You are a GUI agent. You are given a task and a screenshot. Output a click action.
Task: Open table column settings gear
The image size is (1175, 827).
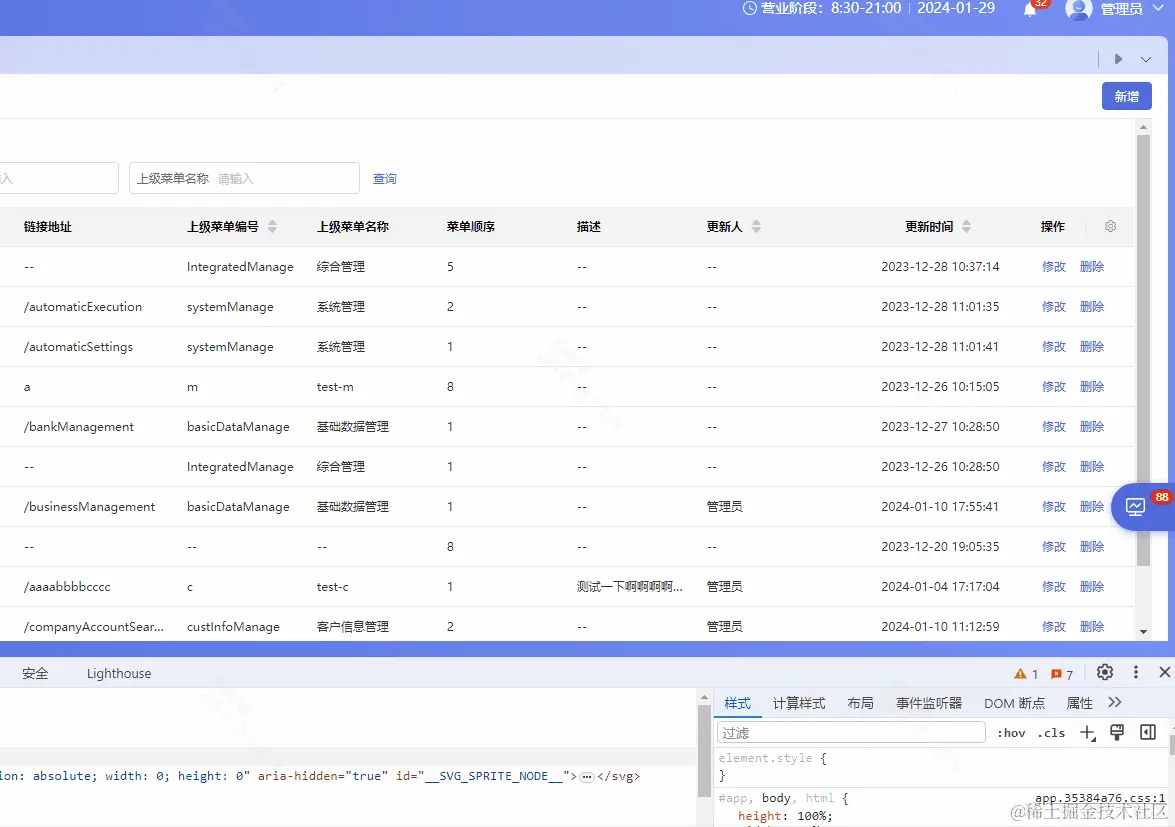(x=1111, y=226)
